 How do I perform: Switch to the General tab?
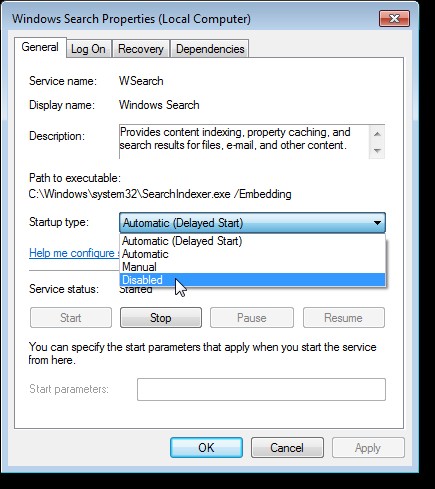[x=40, y=47]
